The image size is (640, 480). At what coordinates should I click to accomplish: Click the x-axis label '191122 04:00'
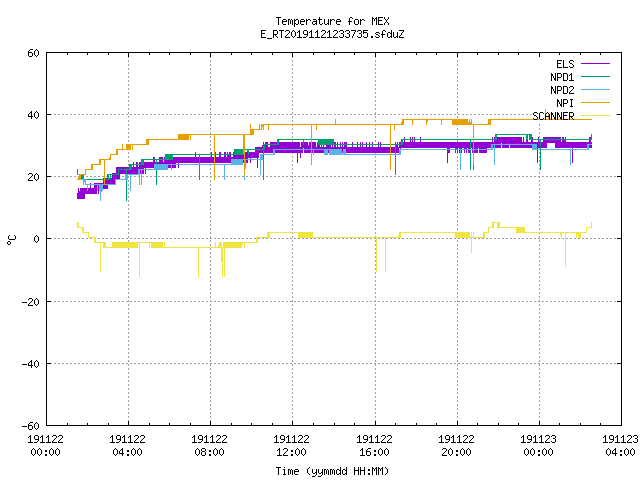[x=127, y=446]
